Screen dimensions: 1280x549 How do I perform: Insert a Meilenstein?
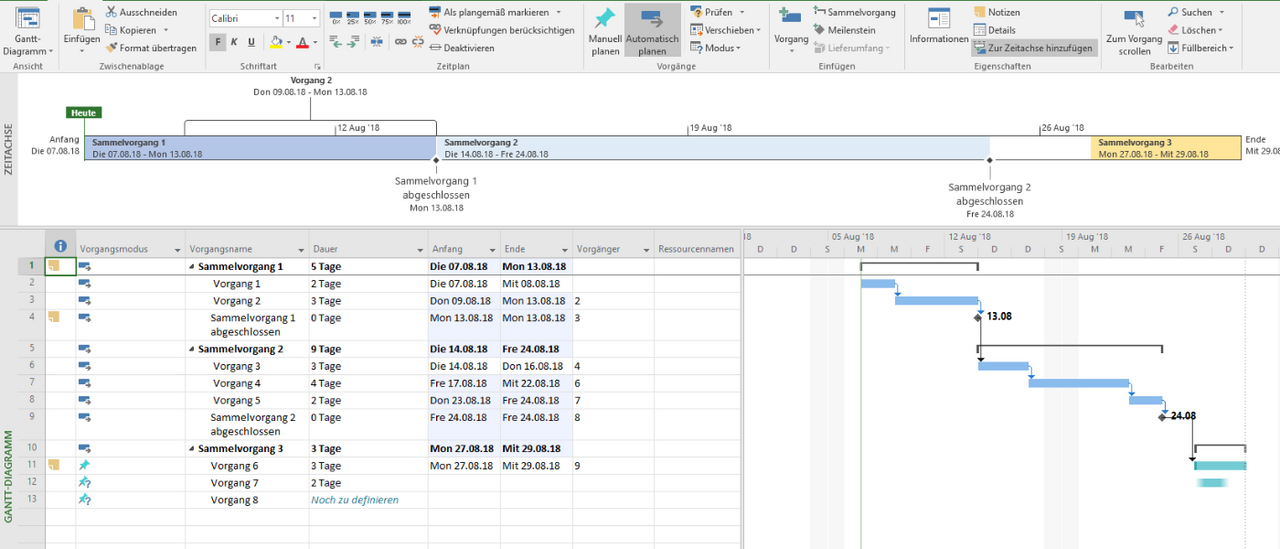(843, 30)
